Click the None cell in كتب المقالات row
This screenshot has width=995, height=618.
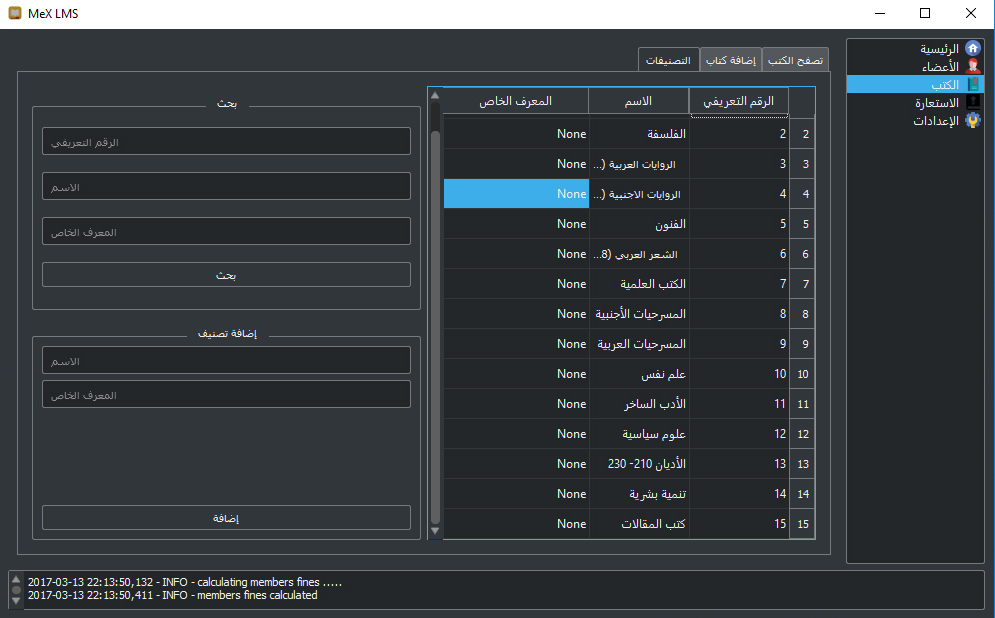tap(516, 523)
